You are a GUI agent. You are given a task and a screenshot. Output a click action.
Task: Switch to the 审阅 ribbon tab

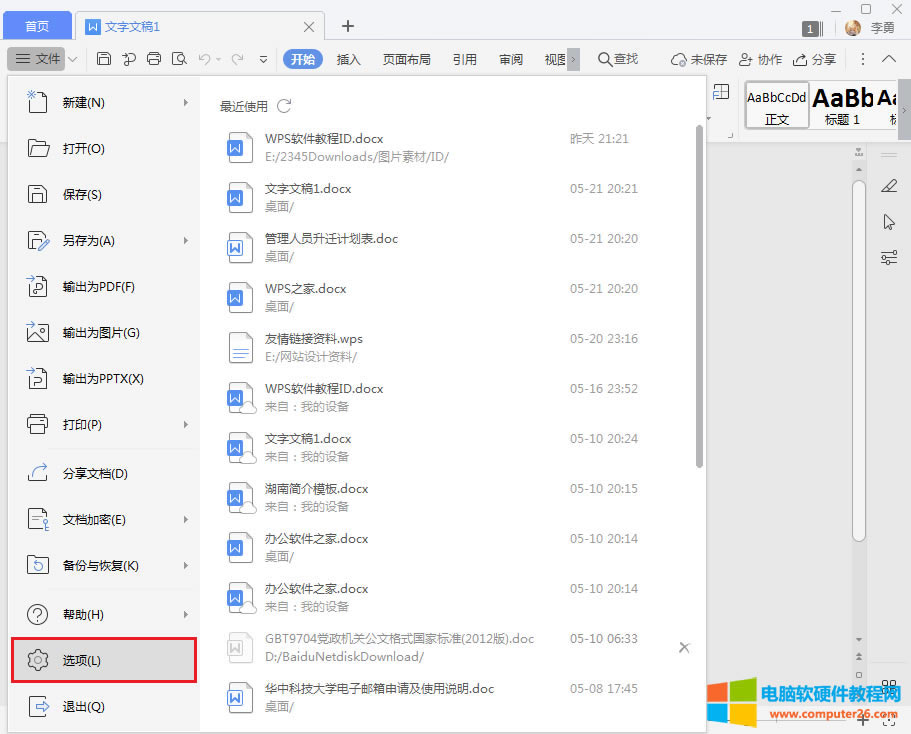(x=511, y=59)
